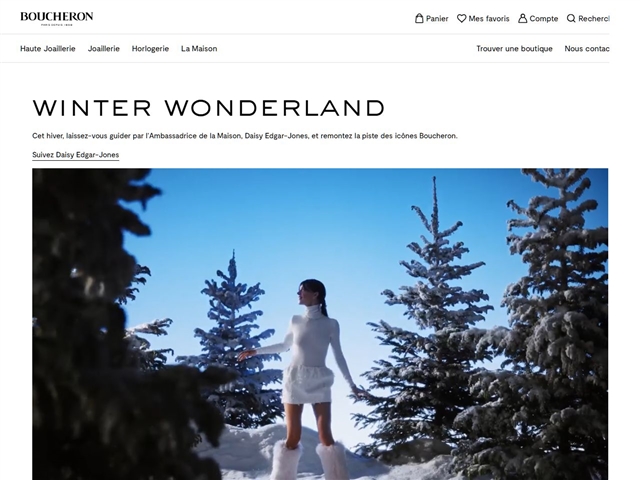Viewport: 640px width, 480px height.
Task: Click Nous contacter link
Action: [x=587, y=49]
